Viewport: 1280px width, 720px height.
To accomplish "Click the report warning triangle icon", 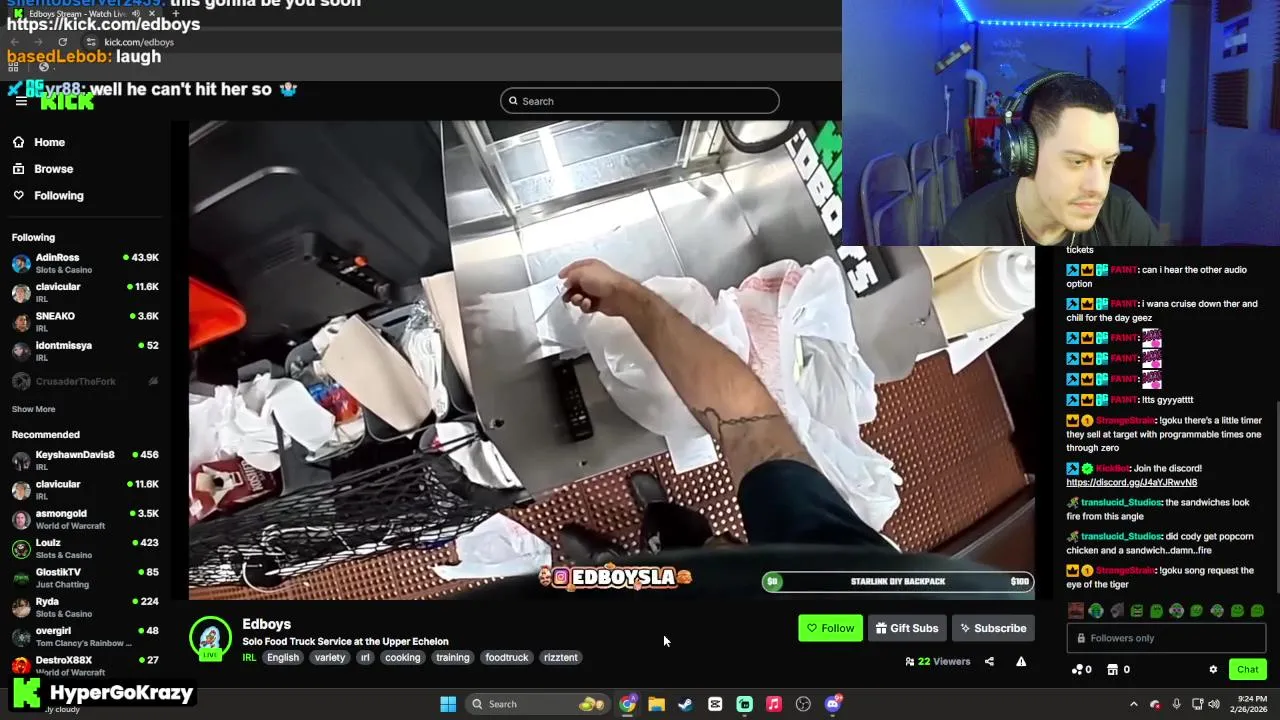I will pyautogui.click(x=1021, y=661).
